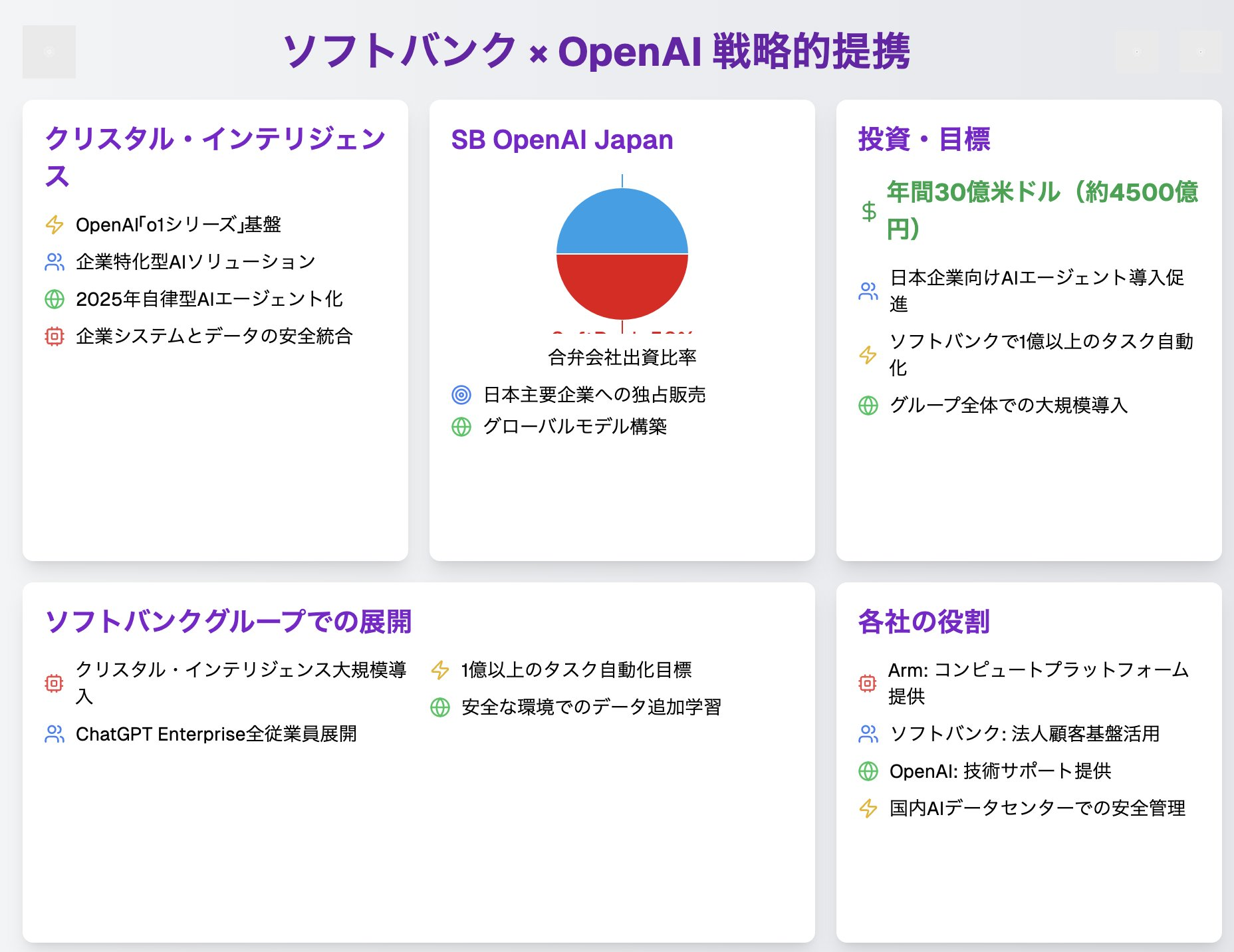Click the lightning icon beside OpenAI「o1シリーズ」基盤
Viewport: 1234px width, 952px height.
point(55,224)
